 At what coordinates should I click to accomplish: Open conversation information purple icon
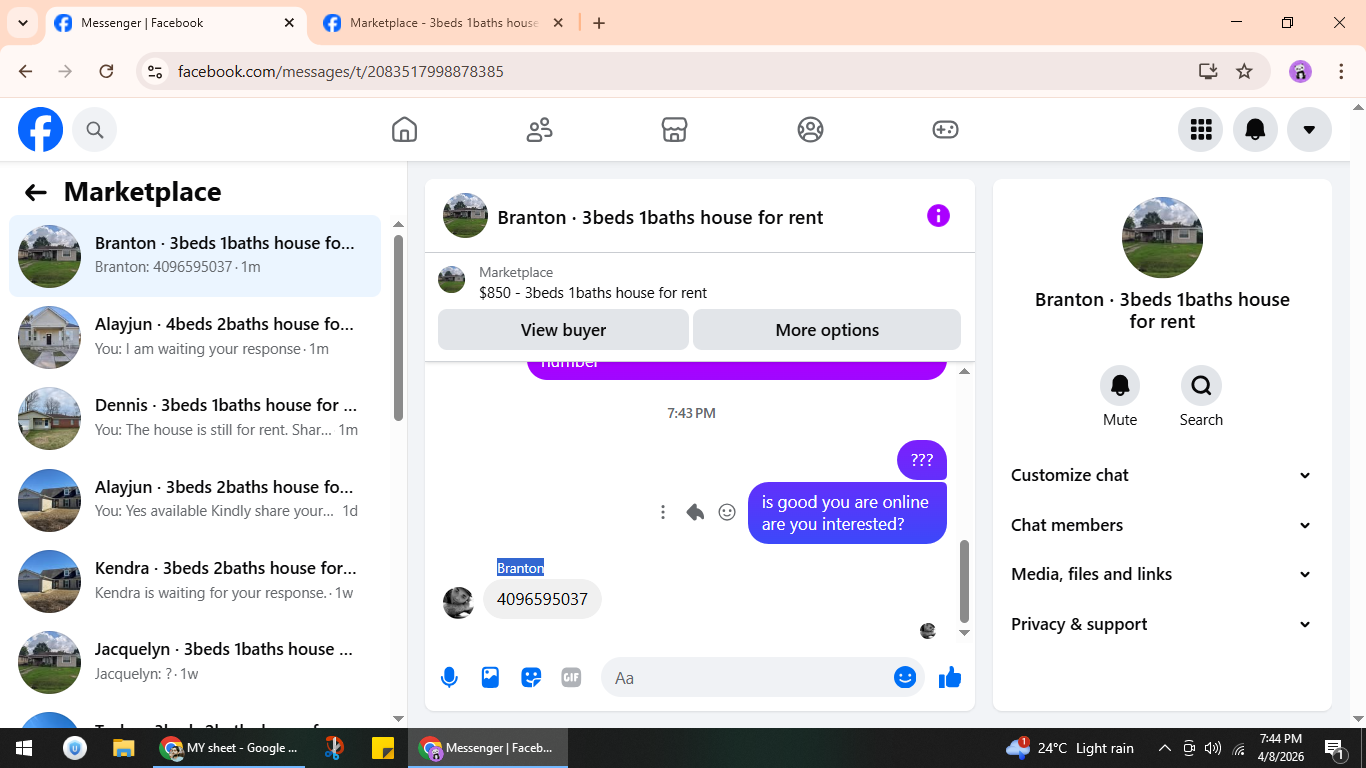(938, 215)
